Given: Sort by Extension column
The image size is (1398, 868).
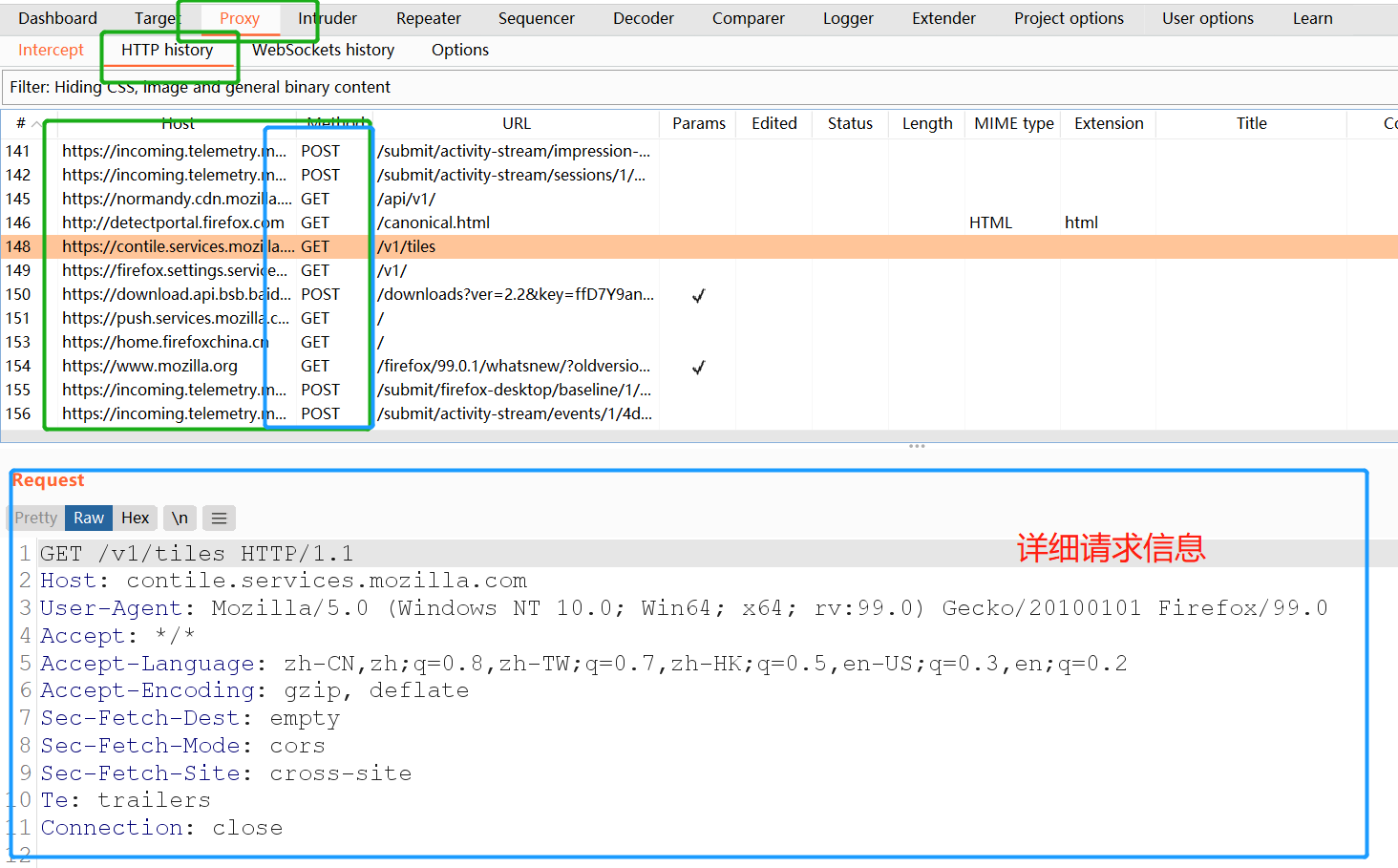Looking at the screenshot, I should coord(1109,123).
